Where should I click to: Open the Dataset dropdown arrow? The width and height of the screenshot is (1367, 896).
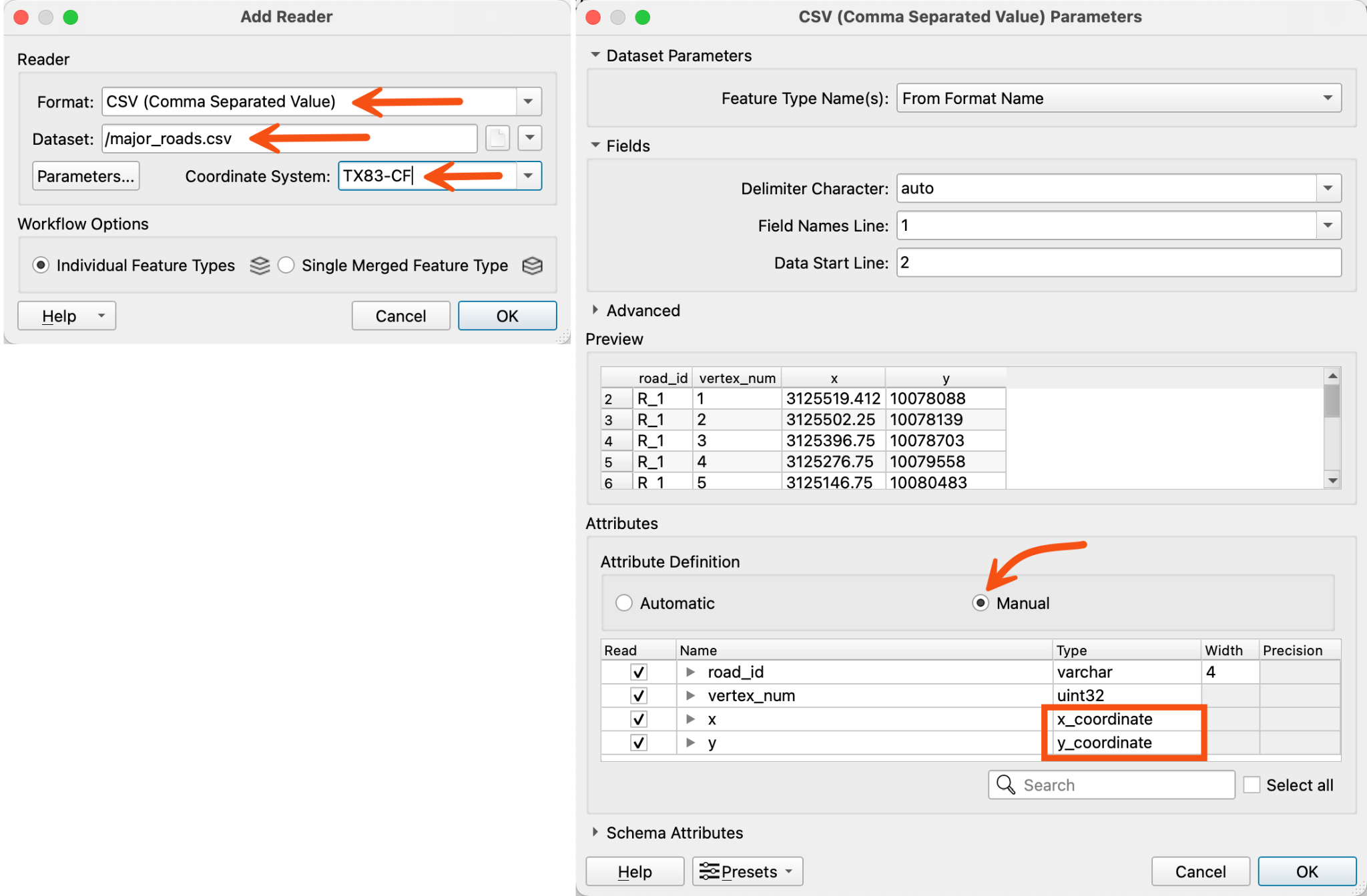[530, 138]
